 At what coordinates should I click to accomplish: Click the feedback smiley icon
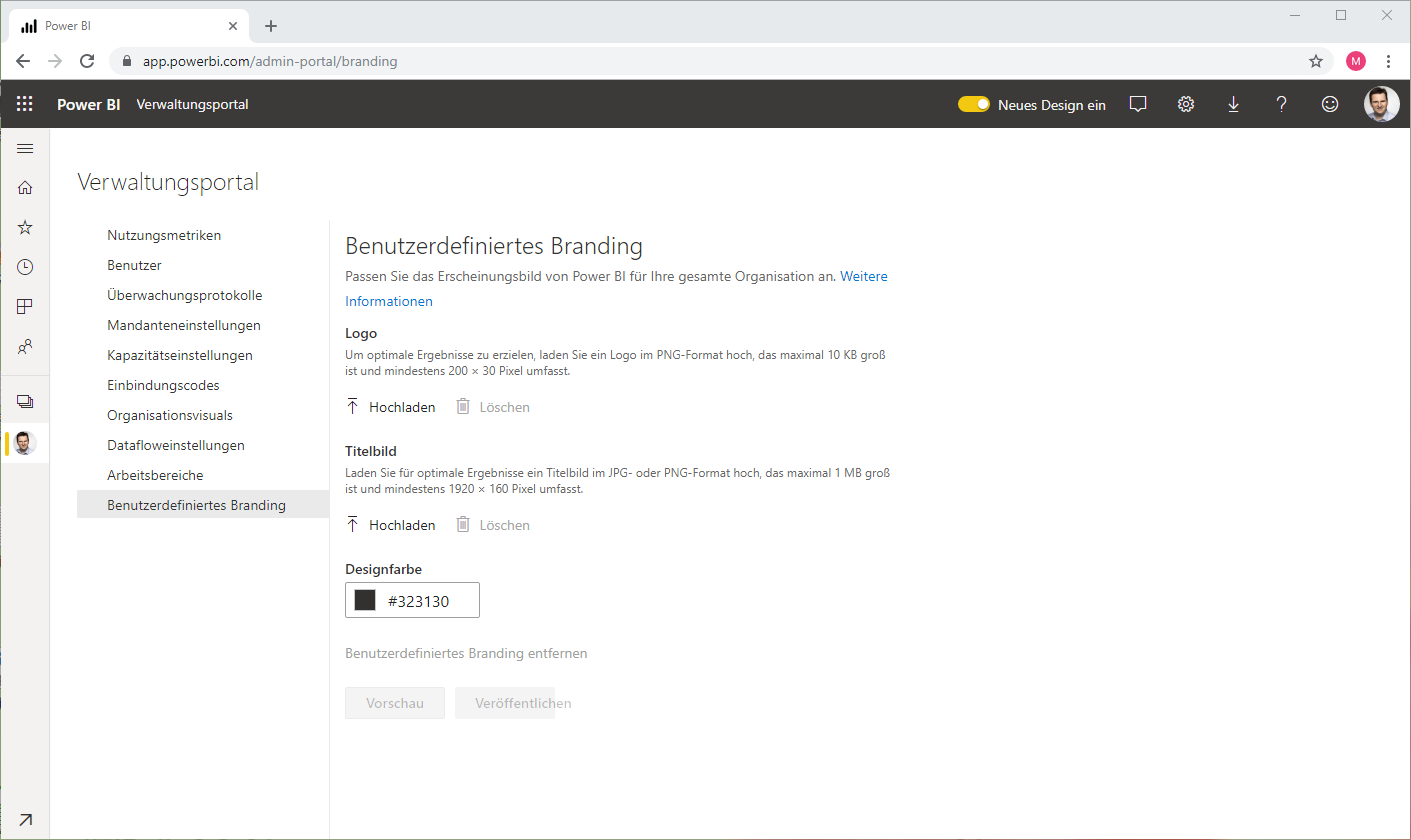click(1330, 104)
